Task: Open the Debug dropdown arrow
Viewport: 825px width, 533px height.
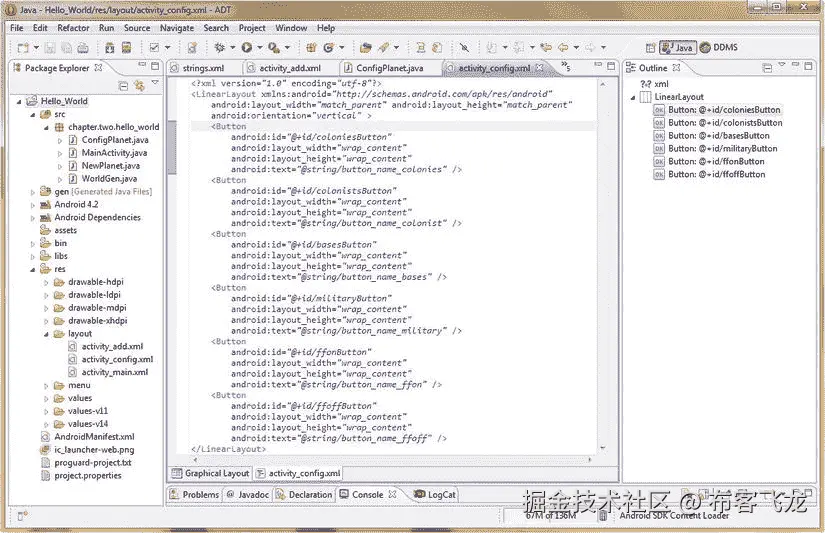Action: [233, 48]
